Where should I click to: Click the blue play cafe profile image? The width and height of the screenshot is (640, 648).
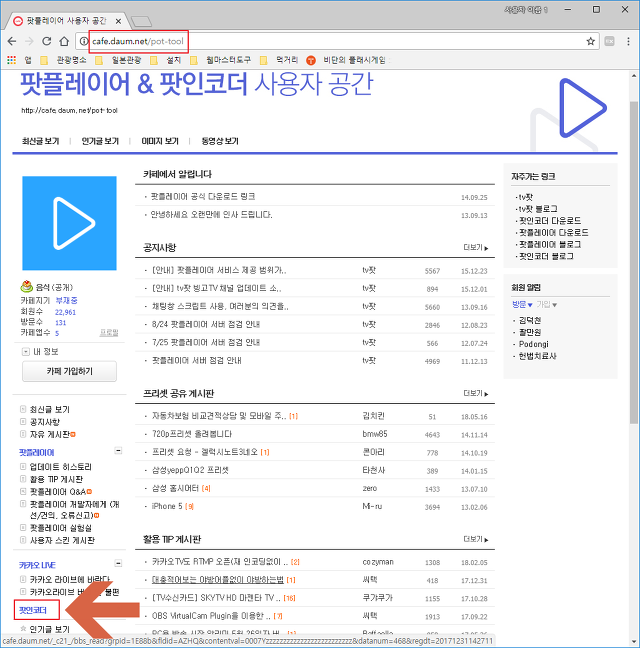click(x=69, y=223)
